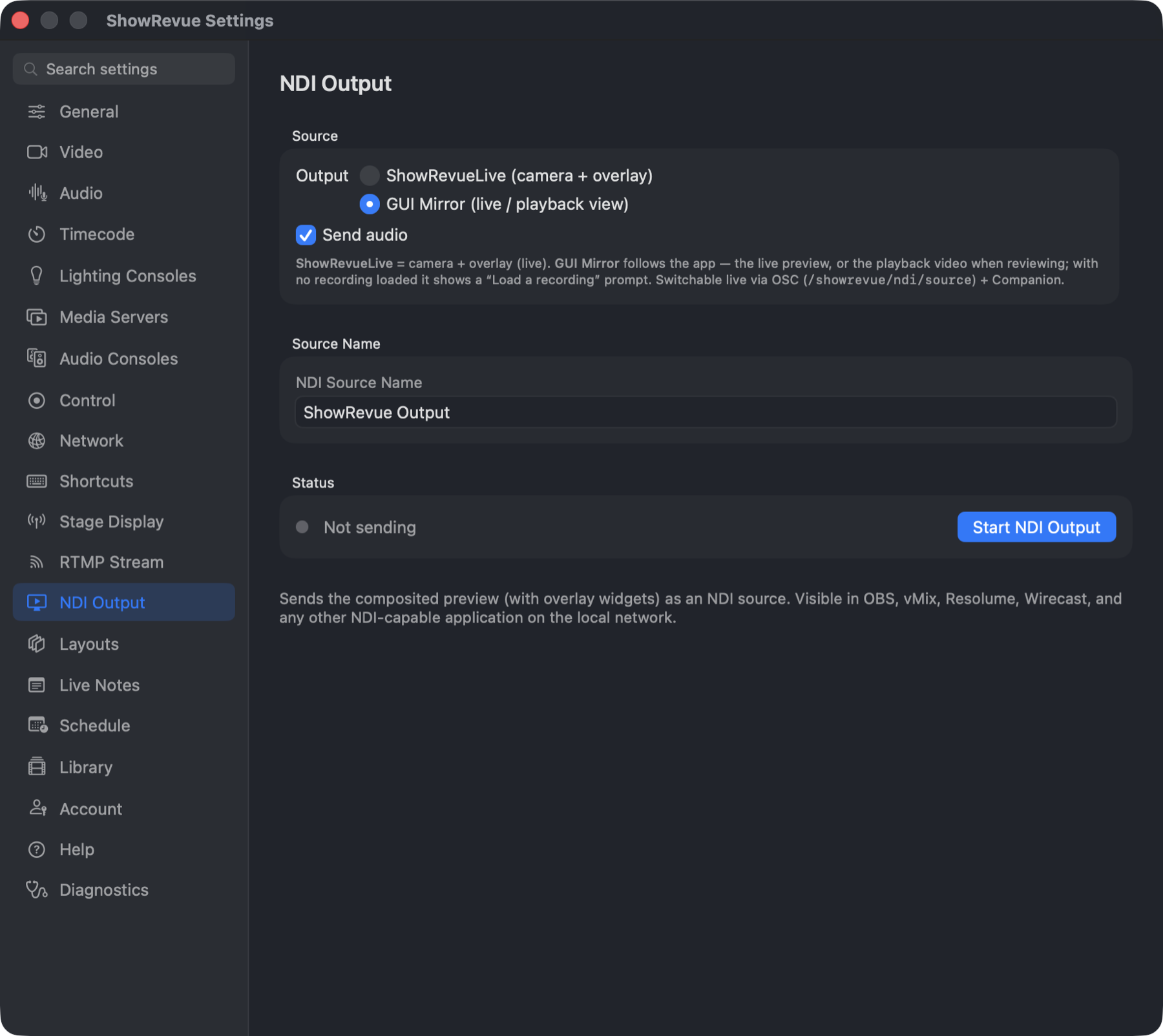This screenshot has width=1163, height=1036.
Task: Click the Not sending status text
Action: click(x=370, y=528)
